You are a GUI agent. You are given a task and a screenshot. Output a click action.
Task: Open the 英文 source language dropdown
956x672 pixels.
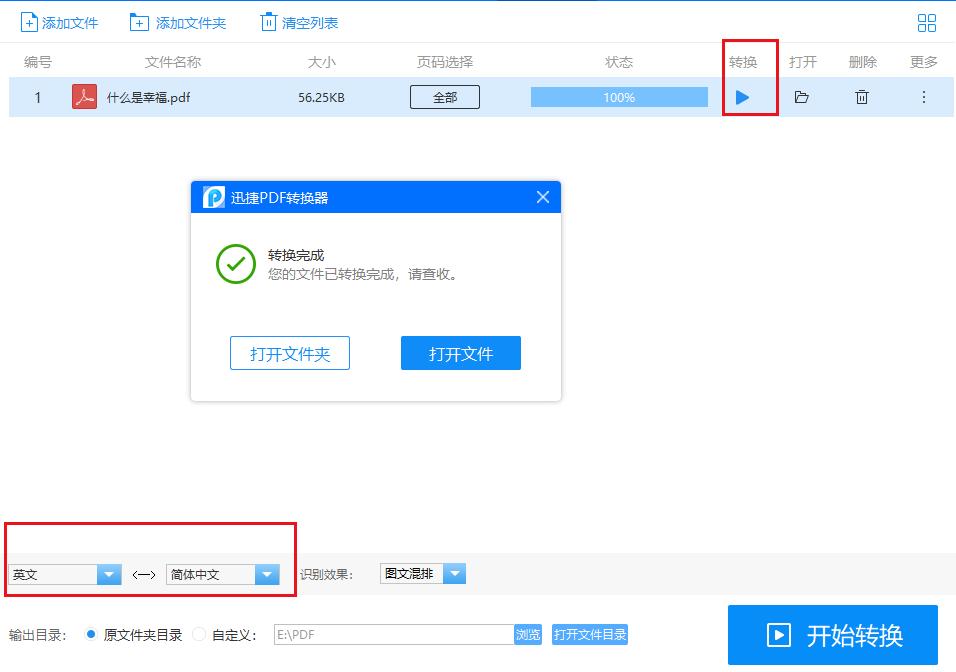click(x=107, y=574)
